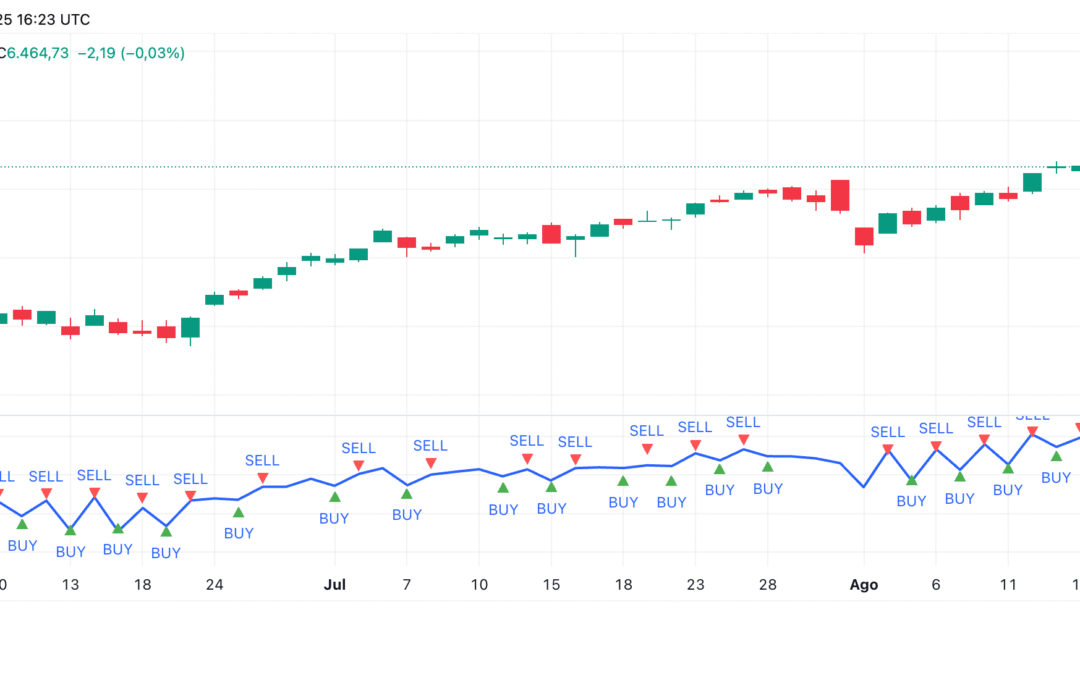Screen dimensions: 1080x675
Task: Click the large red candle just before Ago
Action: (840, 196)
